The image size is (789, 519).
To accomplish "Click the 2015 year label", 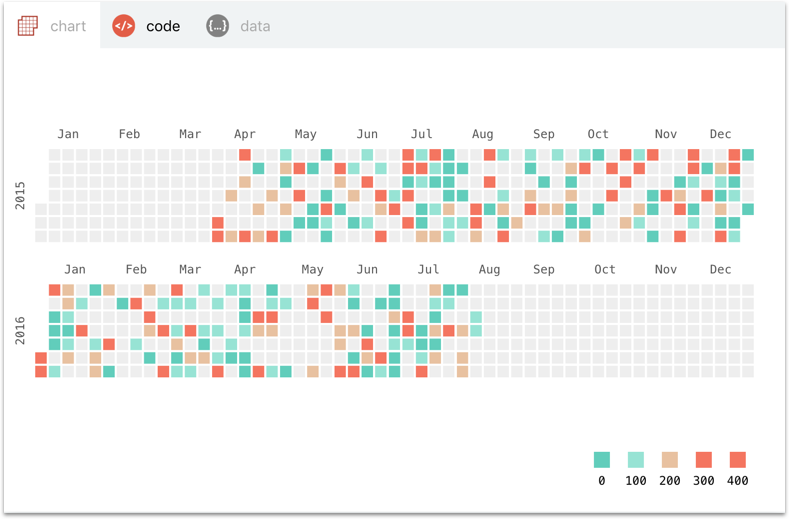I will tap(21, 195).
